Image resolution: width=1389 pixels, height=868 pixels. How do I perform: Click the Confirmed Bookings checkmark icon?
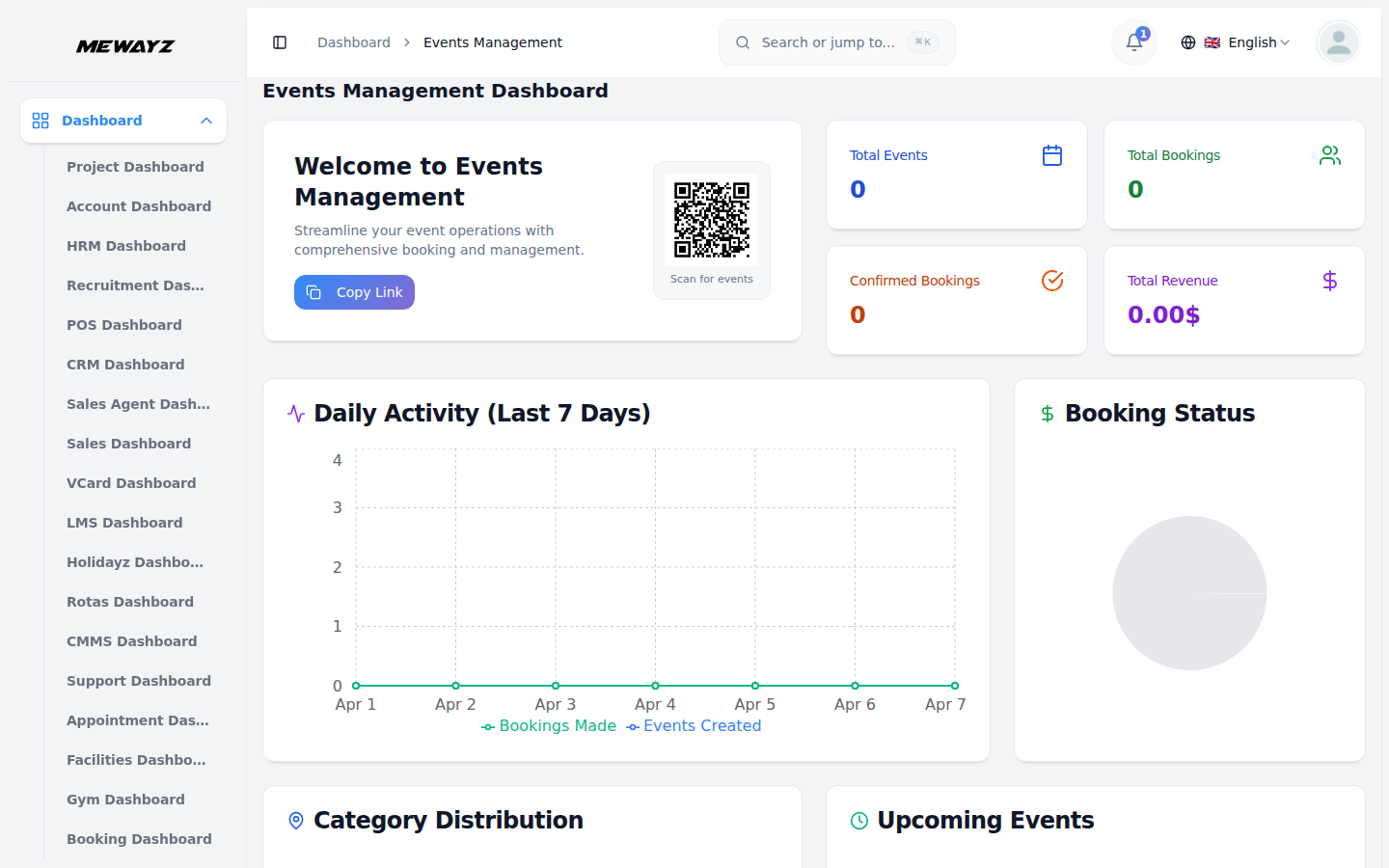tap(1051, 281)
